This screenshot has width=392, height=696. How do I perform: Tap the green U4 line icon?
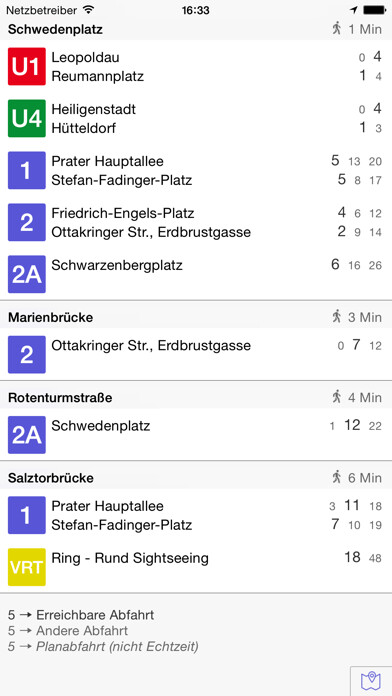tap(27, 118)
